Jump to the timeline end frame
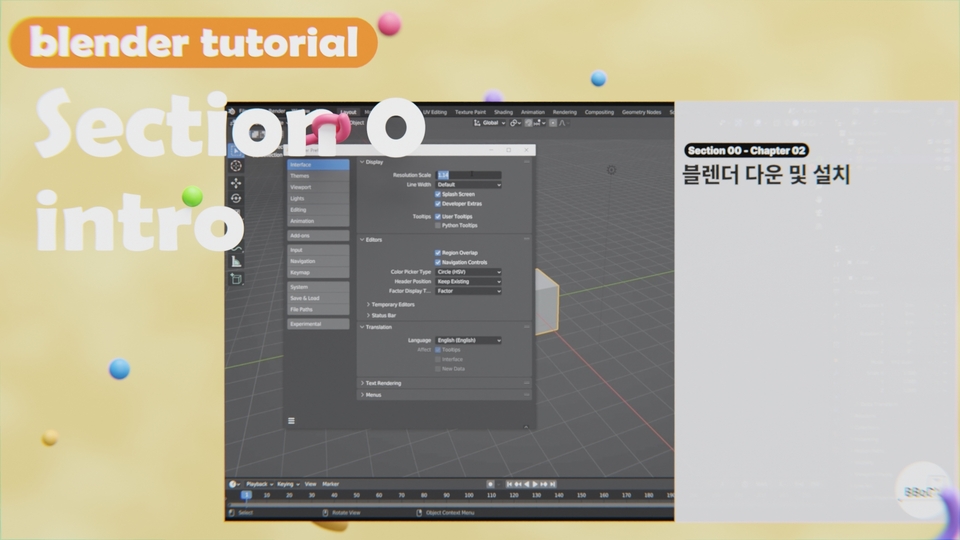 click(552, 484)
